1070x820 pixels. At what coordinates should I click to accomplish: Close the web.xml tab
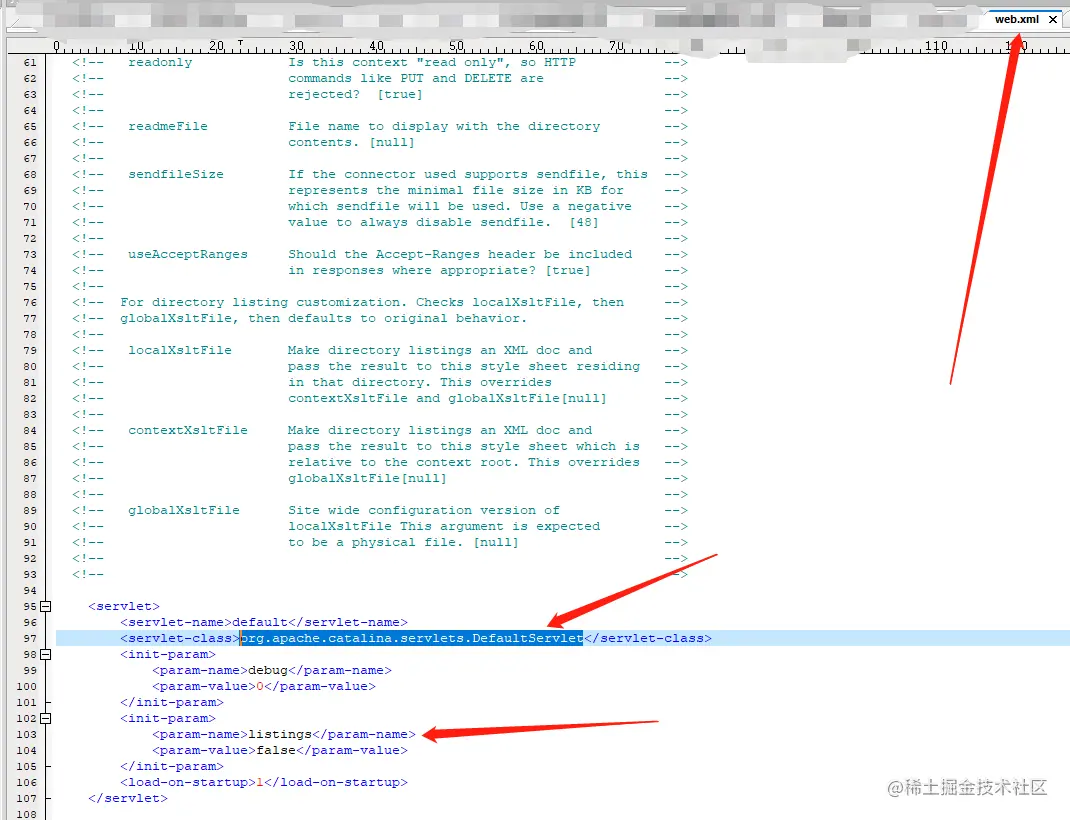[x=1053, y=19]
